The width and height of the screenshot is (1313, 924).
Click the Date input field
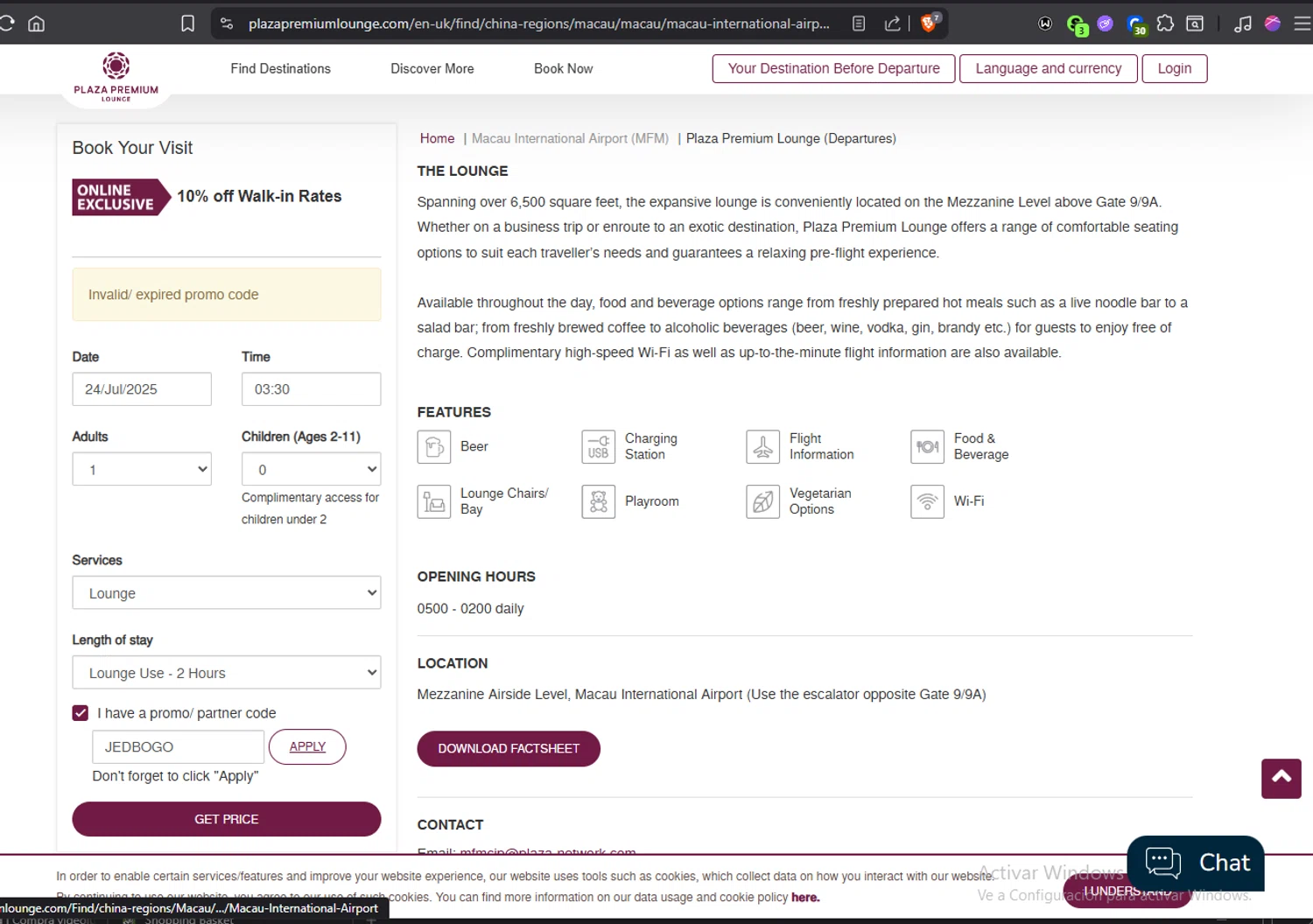tap(142, 389)
